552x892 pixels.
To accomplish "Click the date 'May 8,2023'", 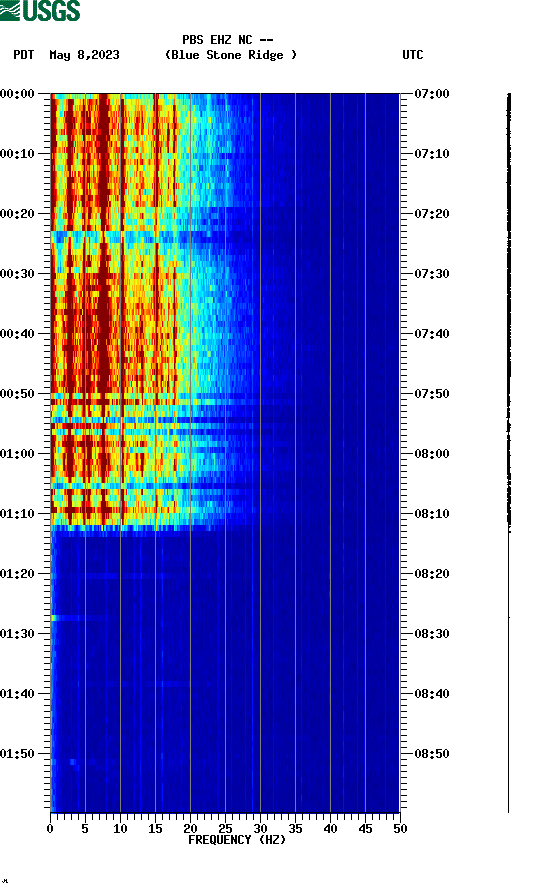I will point(84,55).
